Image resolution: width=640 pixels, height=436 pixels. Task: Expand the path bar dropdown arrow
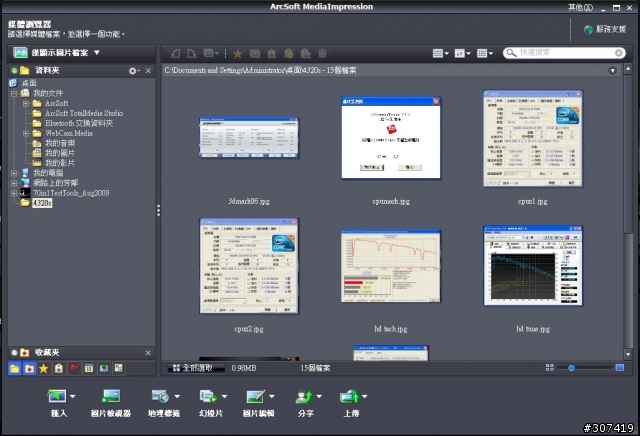point(613,71)
